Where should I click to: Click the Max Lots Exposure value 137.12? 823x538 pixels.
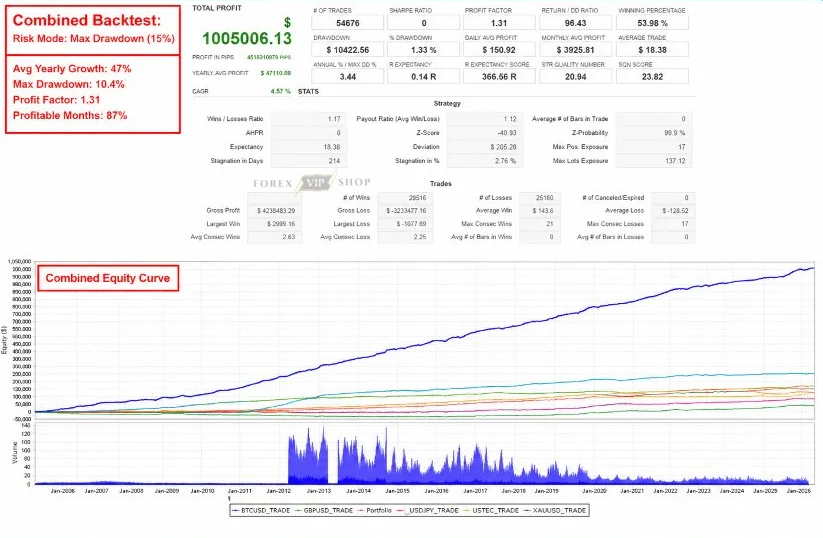(x=653, y=161)
